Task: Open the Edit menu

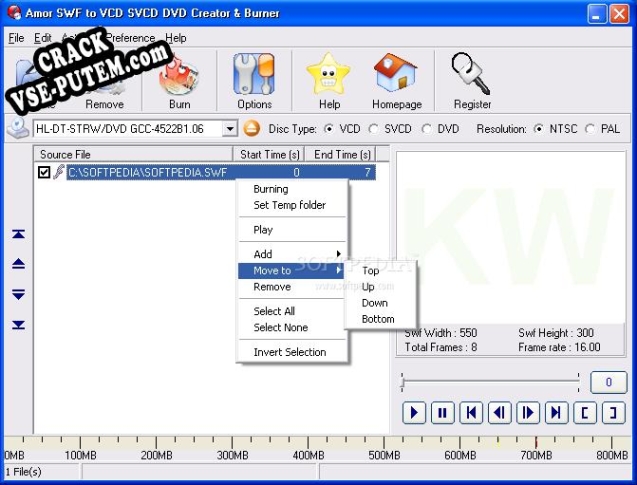Action: 42,38
